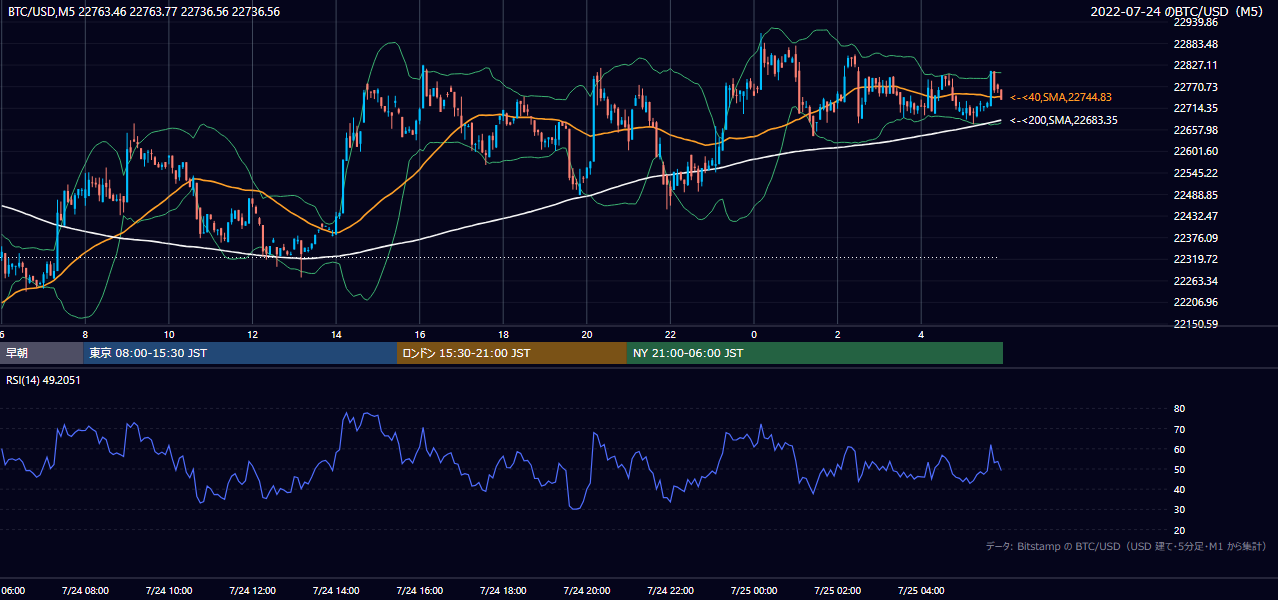
Task: Click the 7/25 00:00 time label
Action: (x=754, y=591)
